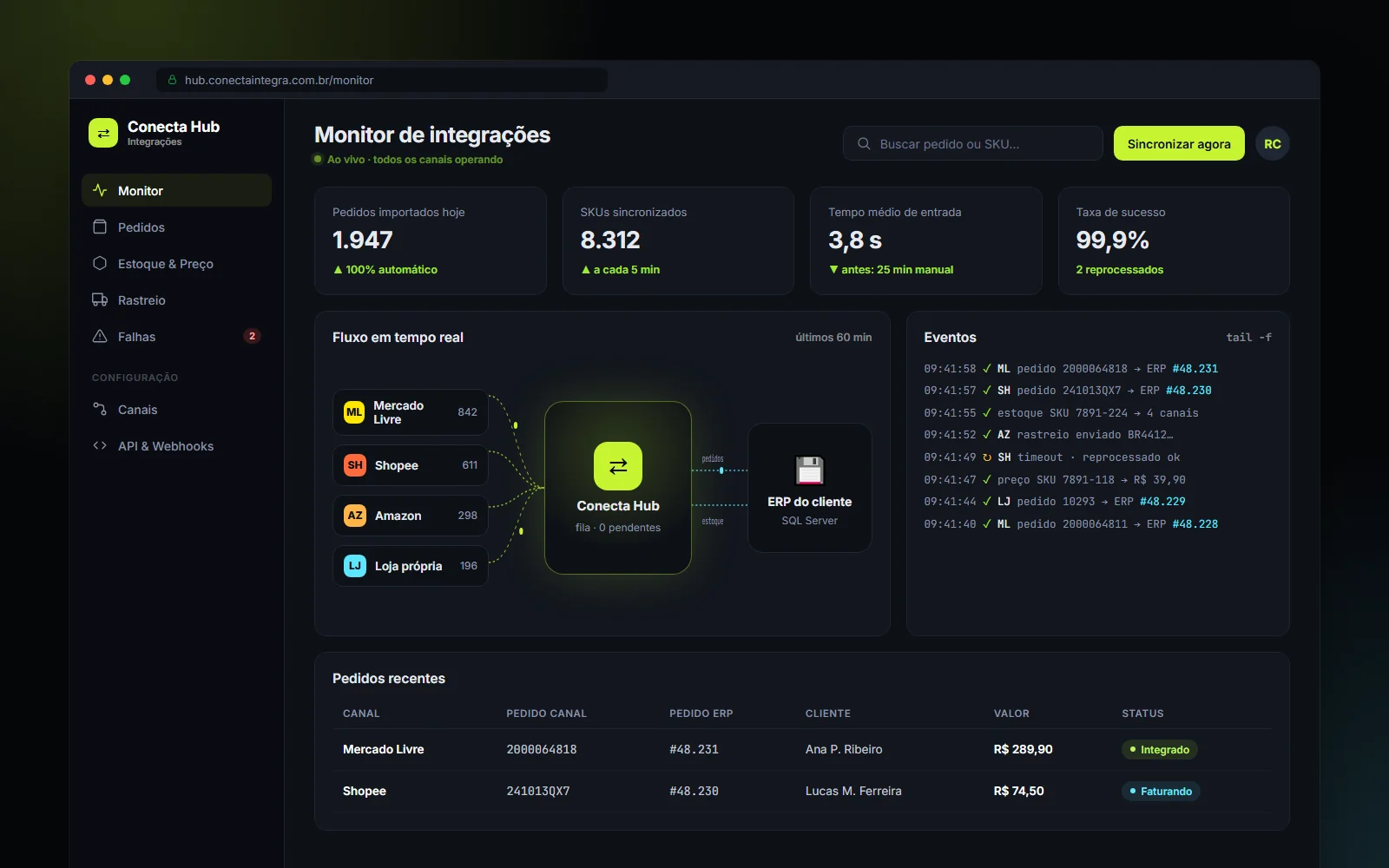Click the Buscar pedido ou SKU search field
1389x868 pixels.
pyautogui.click(x=972, y=143)
